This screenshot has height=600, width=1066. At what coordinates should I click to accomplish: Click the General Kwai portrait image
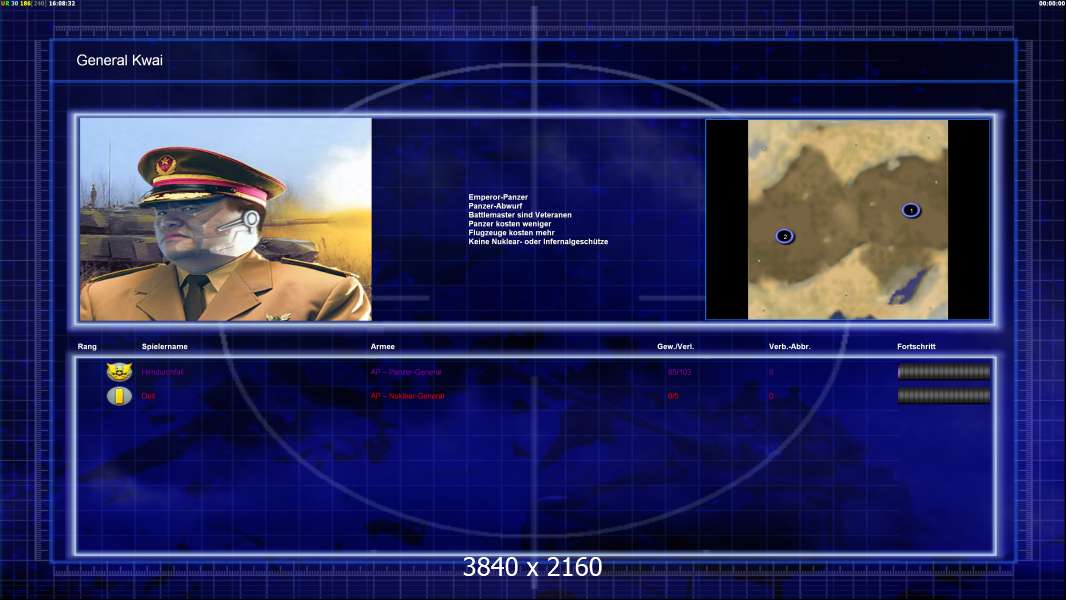[226, 219]
